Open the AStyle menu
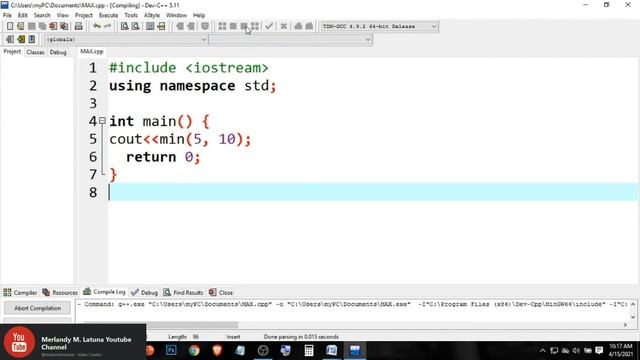 pyautogui.click(x=152, y=15)
